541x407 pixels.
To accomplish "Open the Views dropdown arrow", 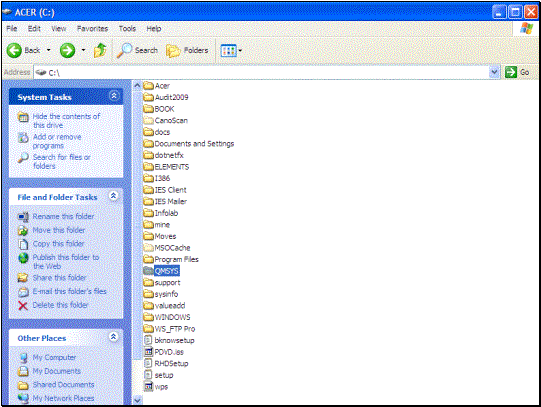I will point(240,51).
